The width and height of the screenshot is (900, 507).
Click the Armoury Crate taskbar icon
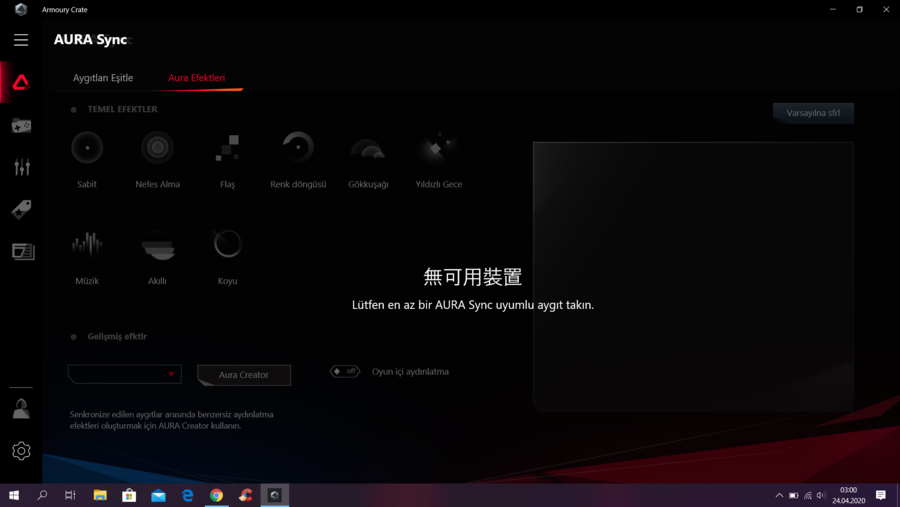tap(274, 495)
